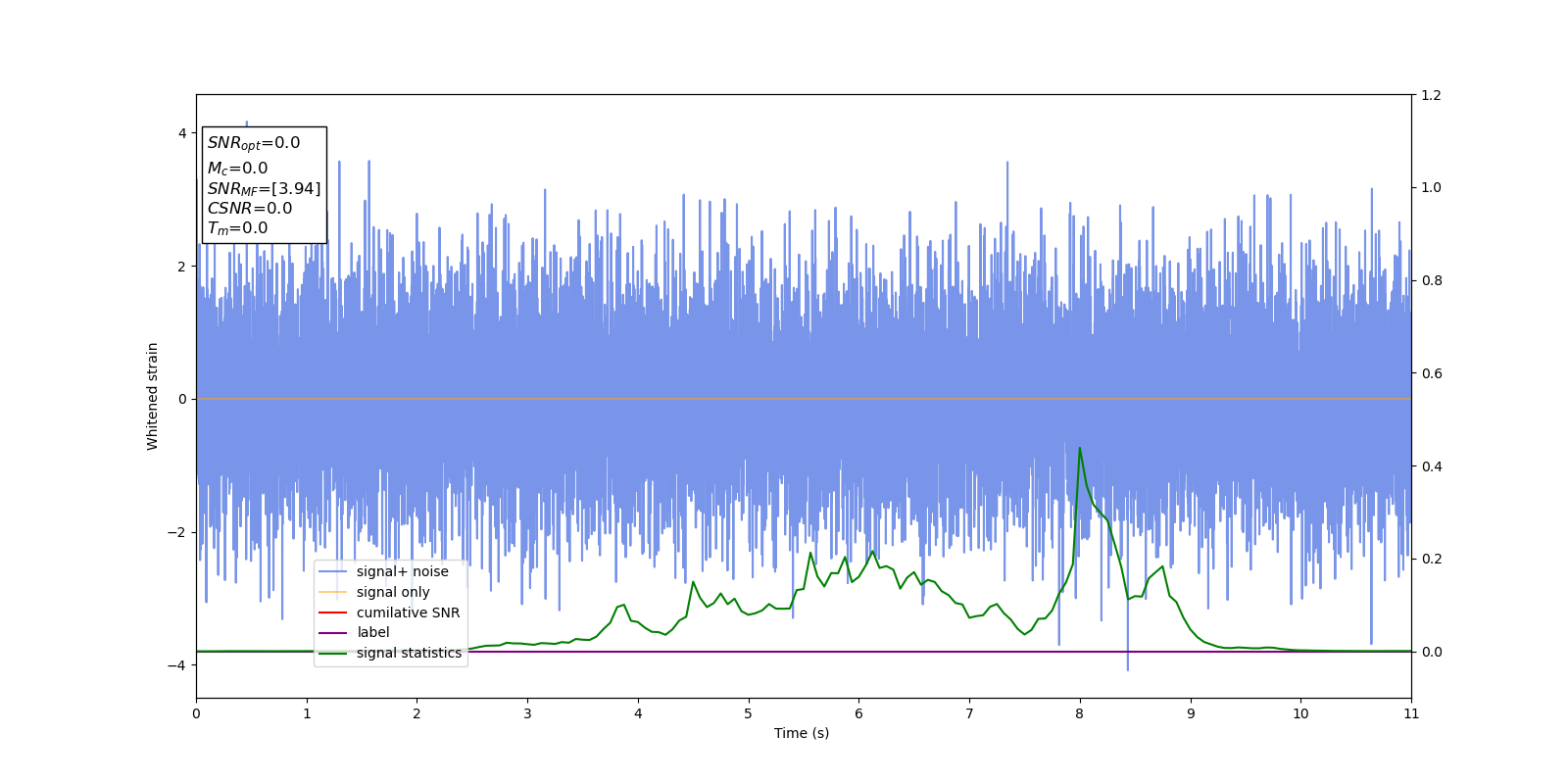Click the right y-axis tick label 1.2
Viewport: 1568px width, 784px height.
pyautogui.click(x=1431, y=95)
